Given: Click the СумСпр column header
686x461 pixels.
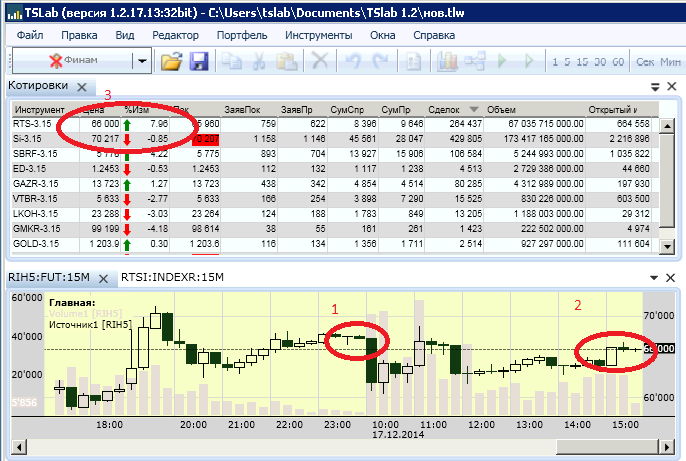Looking at the screenshot, I should [352, 110].
